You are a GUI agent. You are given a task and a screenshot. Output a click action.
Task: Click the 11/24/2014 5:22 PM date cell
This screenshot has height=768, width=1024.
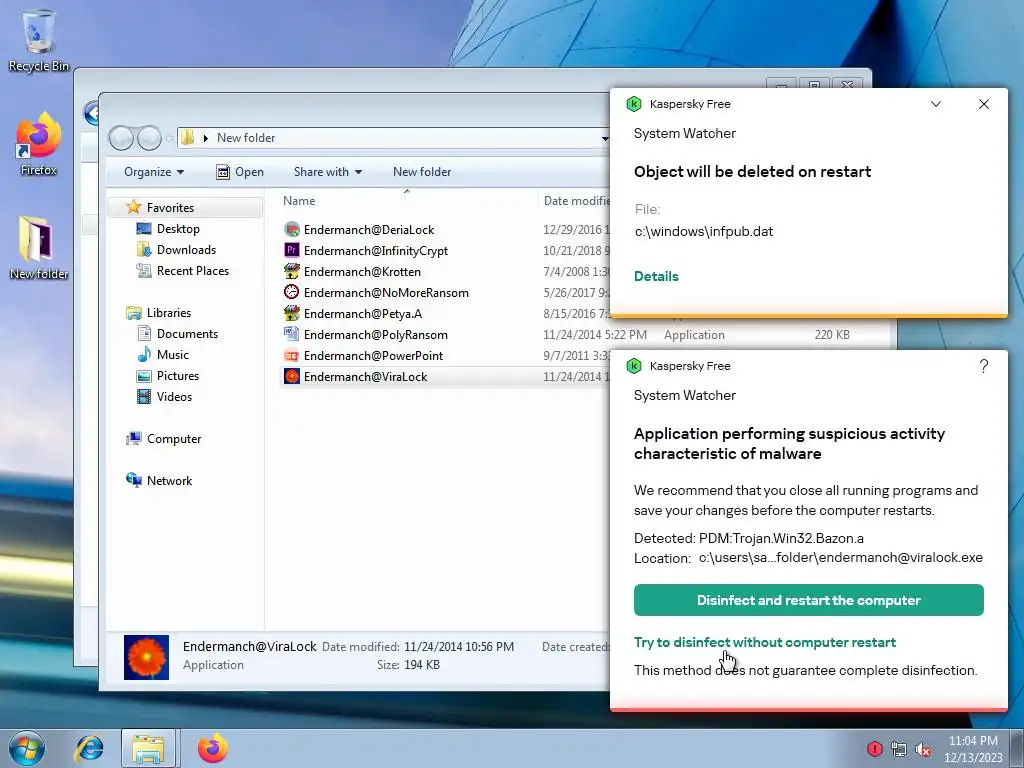point(595,334)
